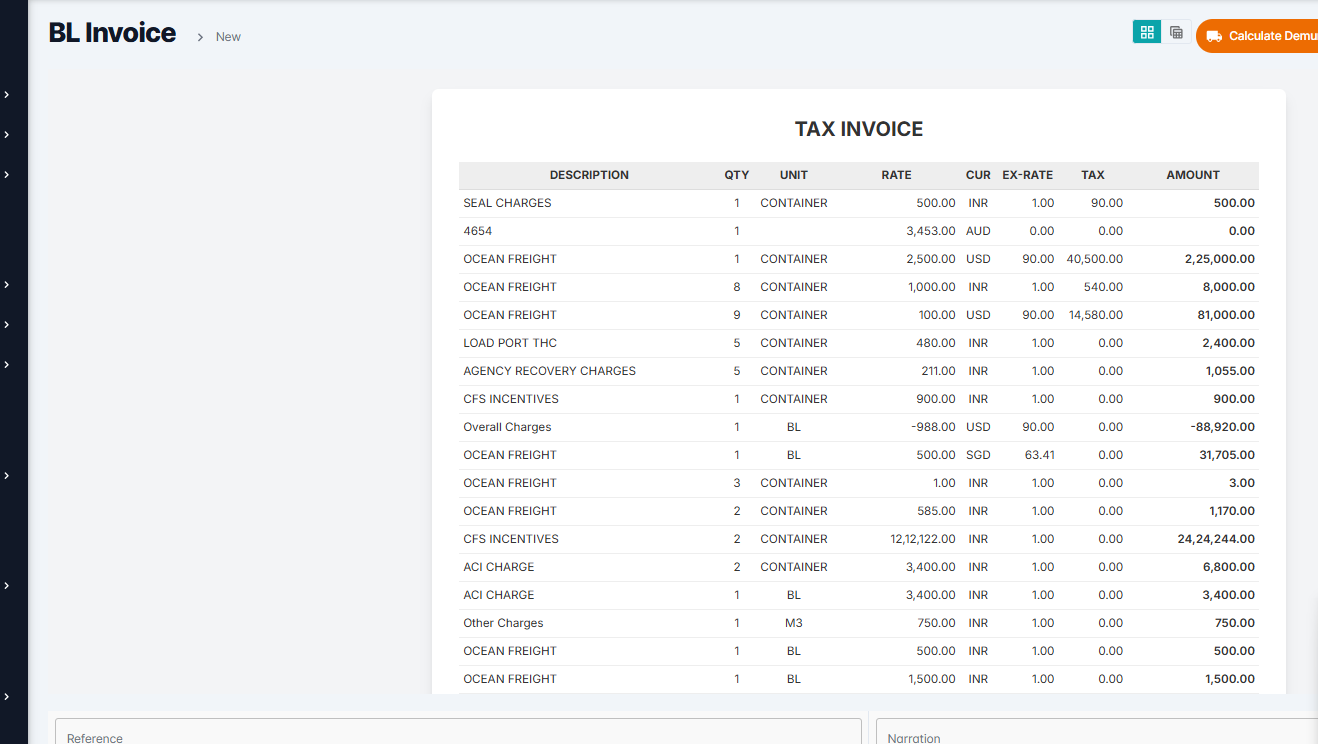
Task: Click the breadcrumb arrow after BL Invoice
Action: point(200,37)
